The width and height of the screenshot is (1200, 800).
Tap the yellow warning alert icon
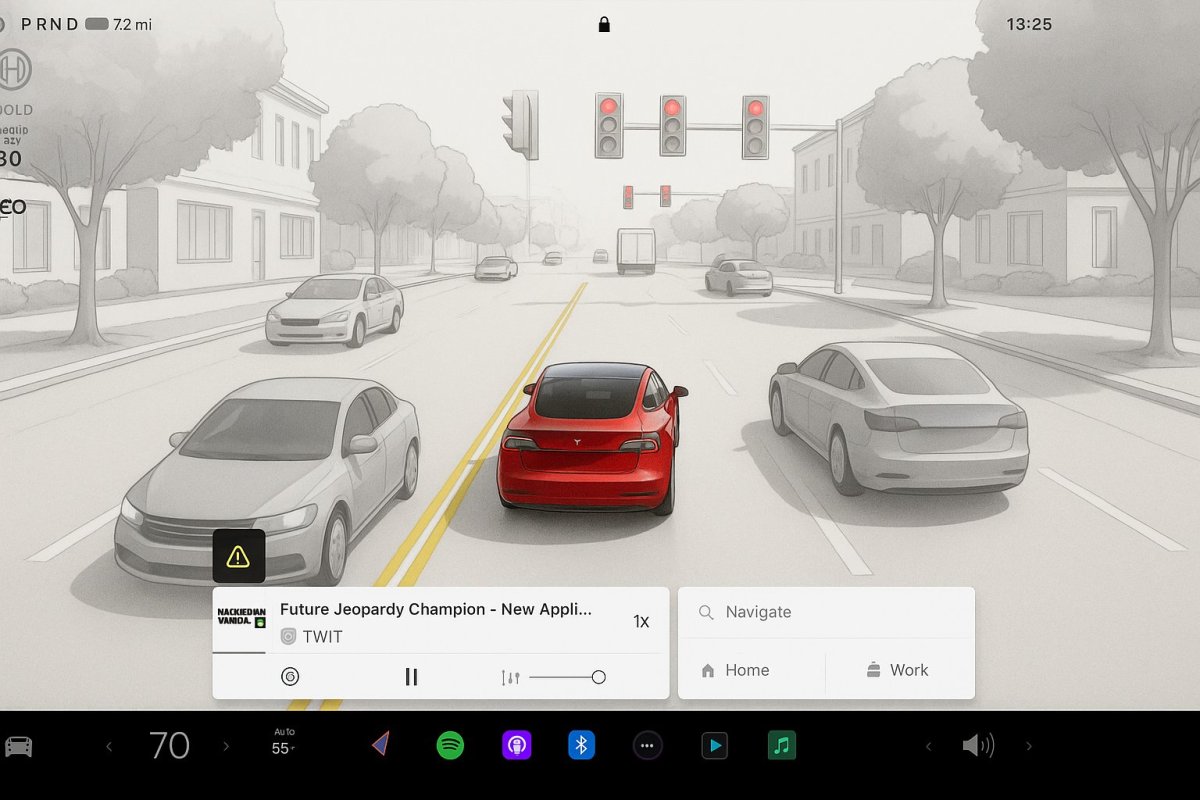[x=238, y=556]
